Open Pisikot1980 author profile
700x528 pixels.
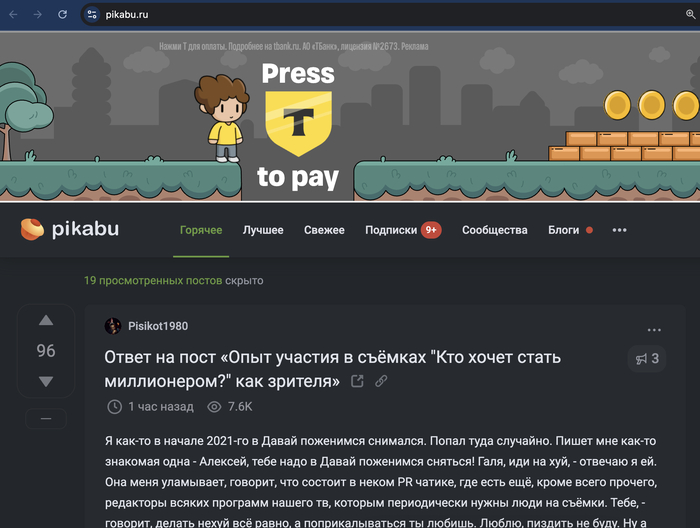158,326
